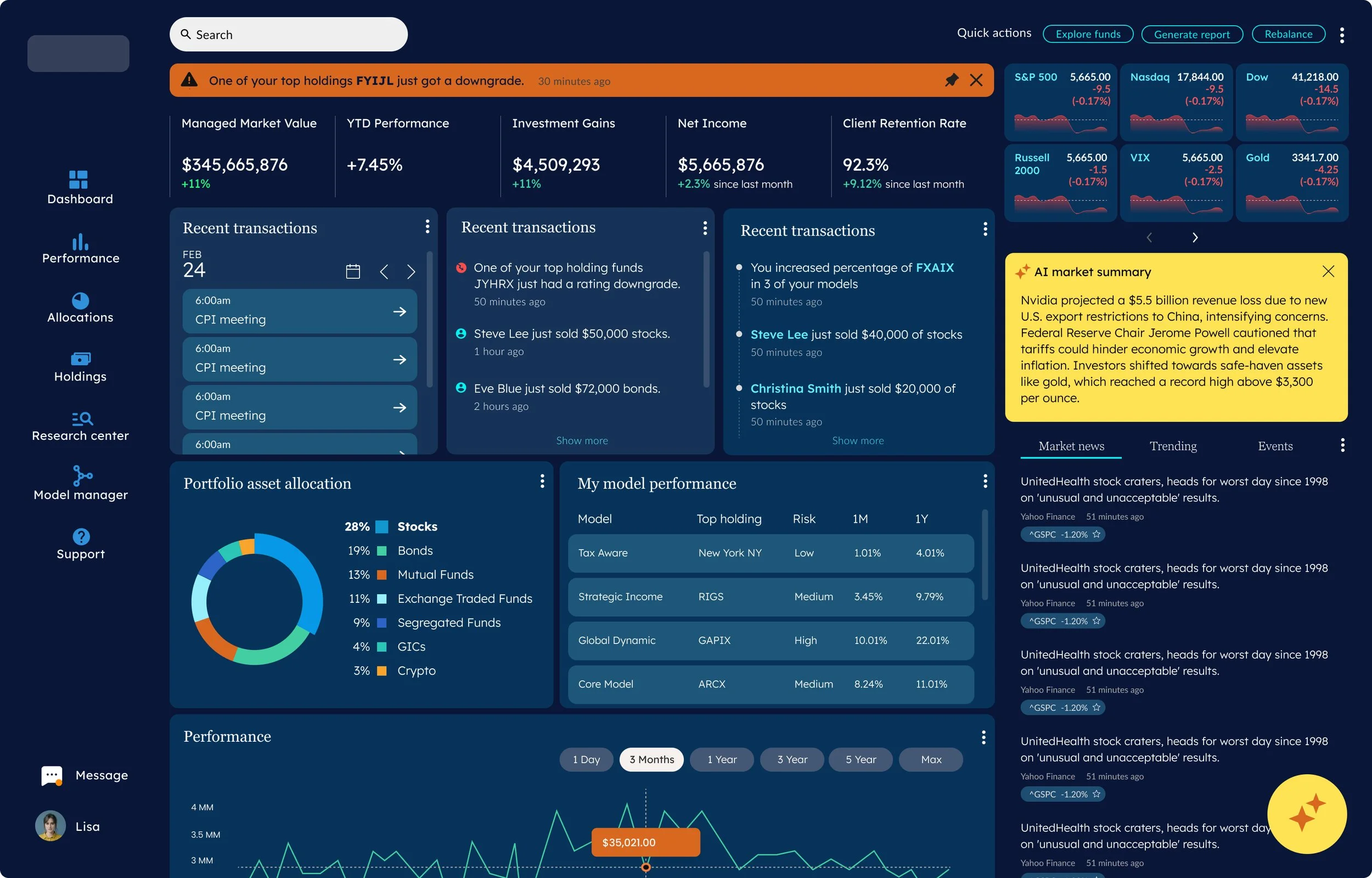The width and height of the screenshot is (1372, 878).
Task: Star the first ^GSPC news ticker
Action: (x=1097, y=534)
